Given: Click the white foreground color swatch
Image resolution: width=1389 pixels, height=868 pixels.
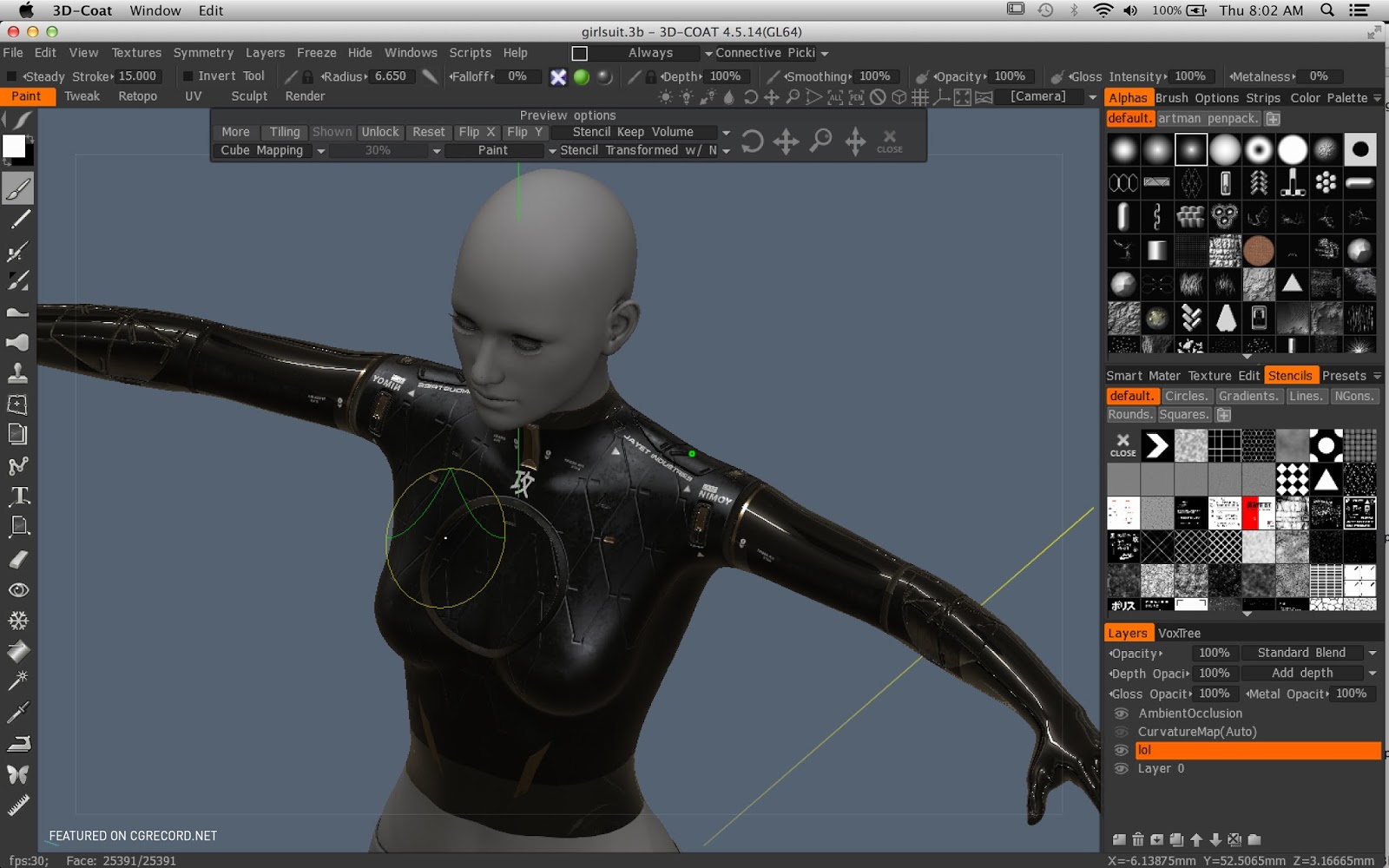Looking at the screenshot, I should [x=14, y=147].
